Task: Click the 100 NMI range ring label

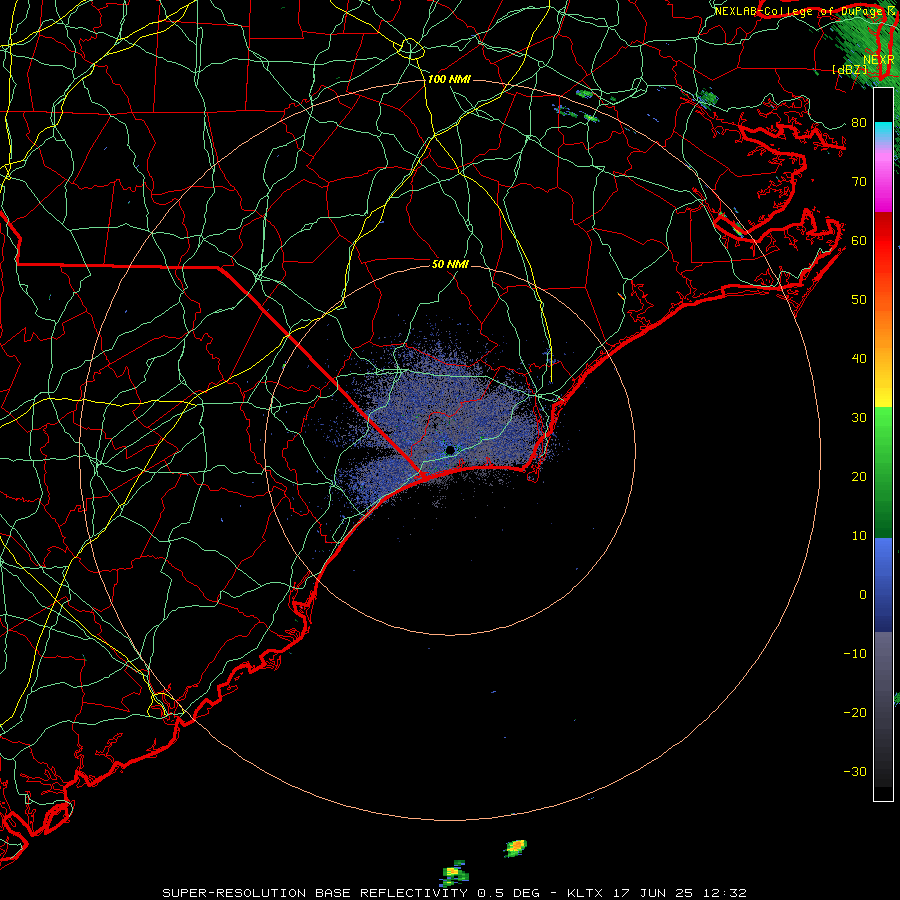Action: pyautogui.click(x=449, y=79)
